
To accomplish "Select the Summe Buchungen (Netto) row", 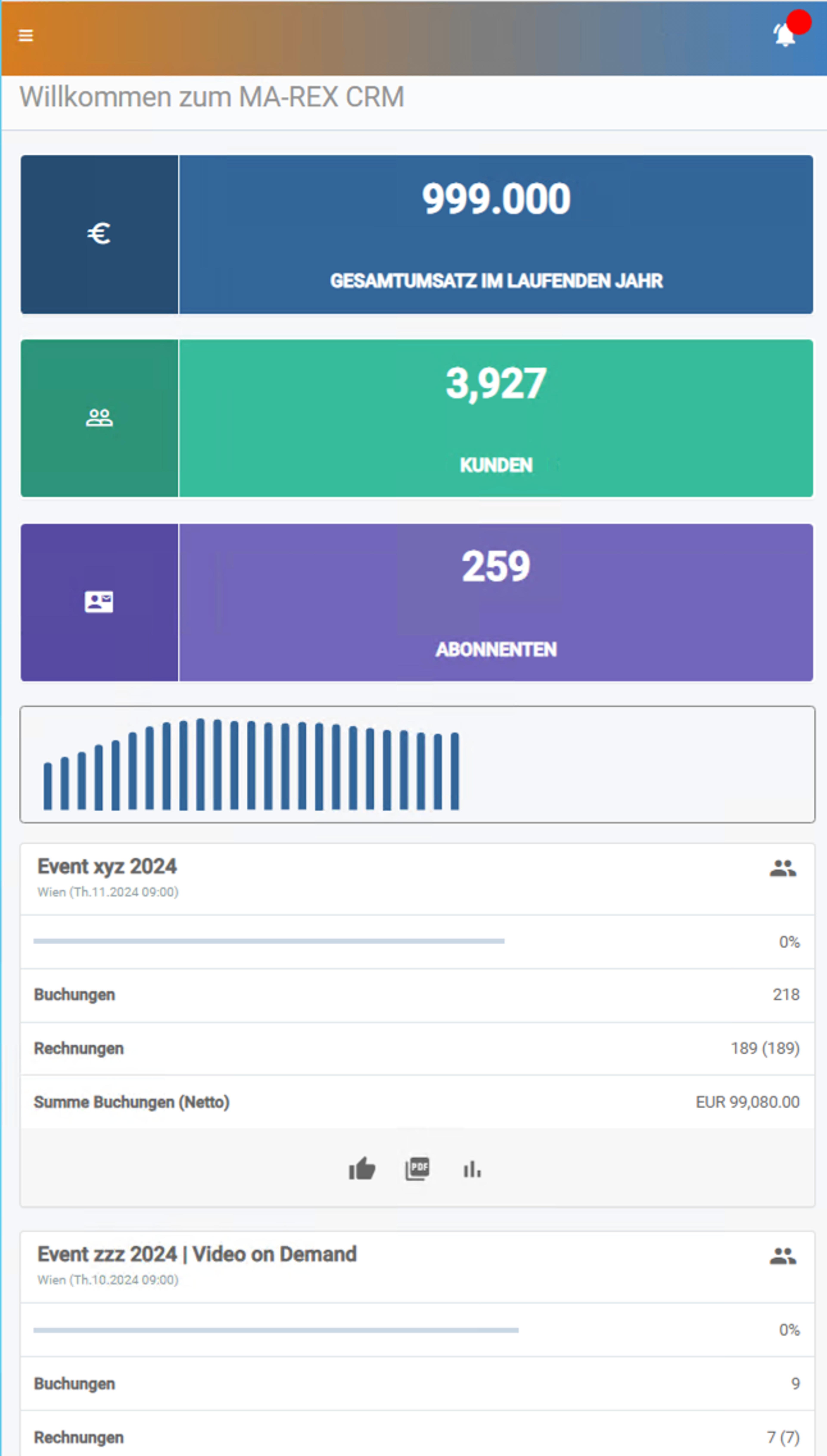I will click(x=417, y=1102).
